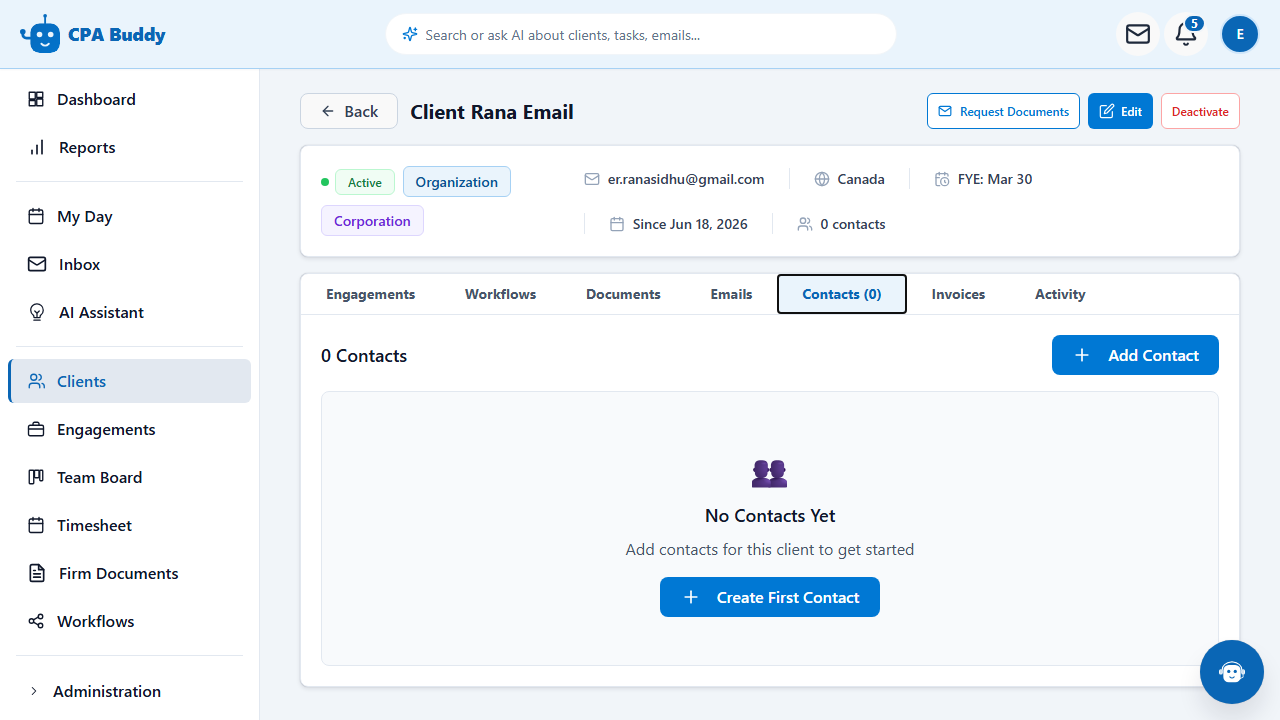Switch to the Engagements tab
The image size is (1280, 720).
371,294
